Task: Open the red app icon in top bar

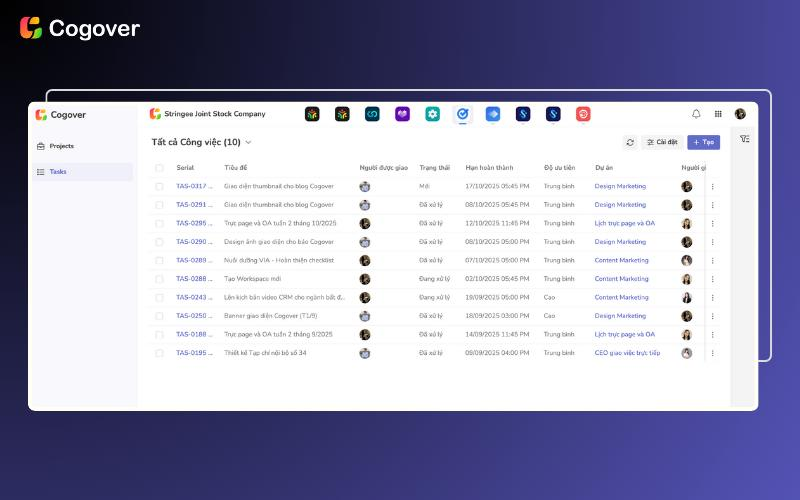Action: 583,114
